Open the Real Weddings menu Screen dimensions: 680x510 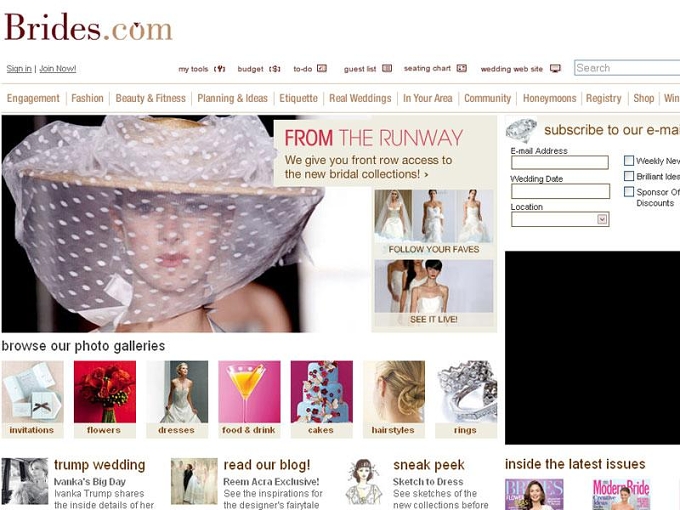(x=360, y=98)
